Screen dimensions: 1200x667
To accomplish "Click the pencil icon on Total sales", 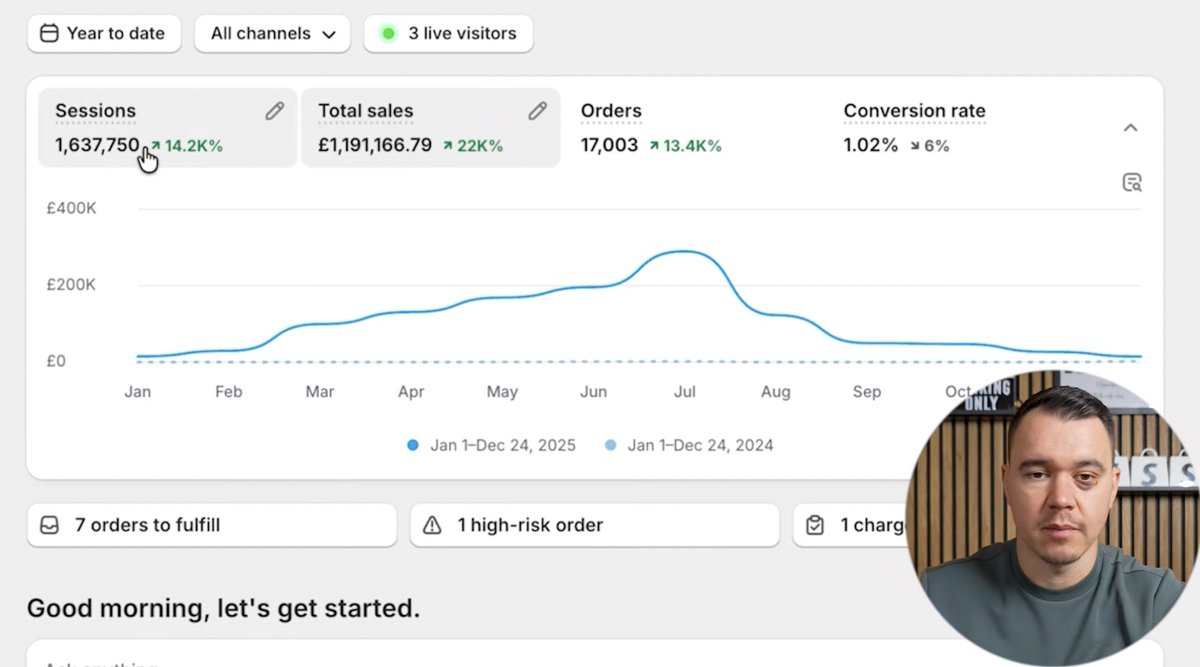I will (537, 111).
